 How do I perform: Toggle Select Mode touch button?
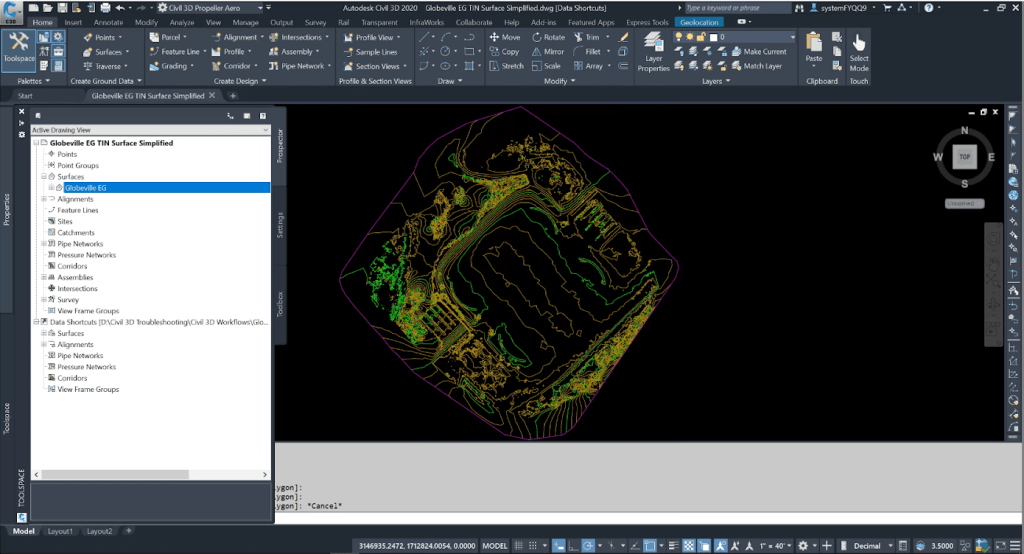[859, 52]
